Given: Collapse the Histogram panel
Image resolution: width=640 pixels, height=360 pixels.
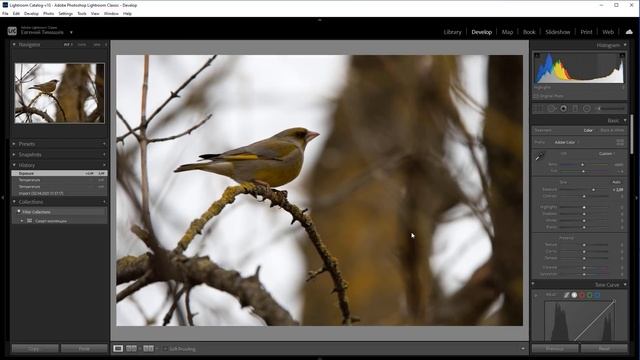Looking at the screenshot, I should [625, 45].
